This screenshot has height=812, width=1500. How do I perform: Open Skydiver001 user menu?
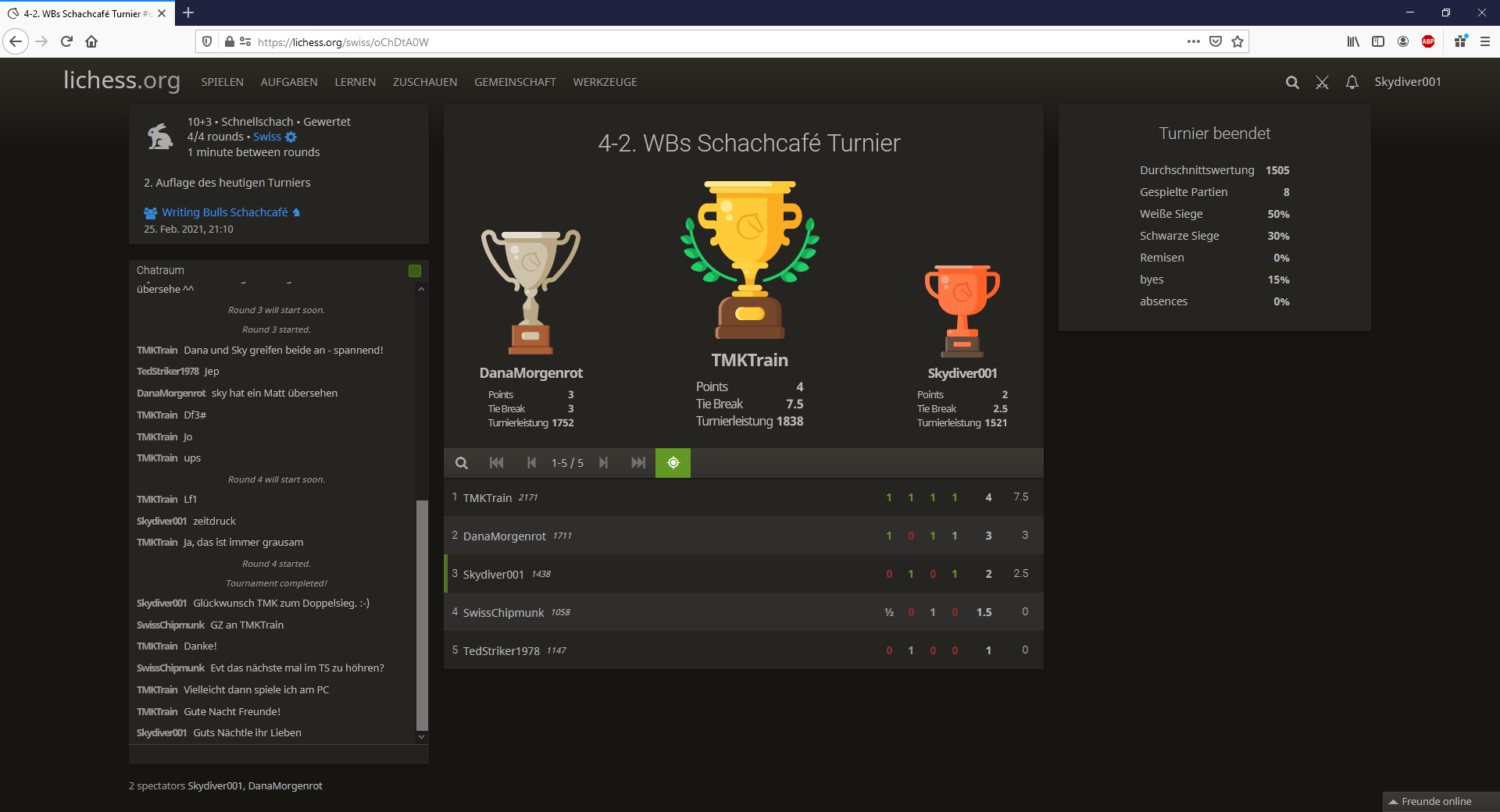pyautogui.click(x=1407, y=82)
